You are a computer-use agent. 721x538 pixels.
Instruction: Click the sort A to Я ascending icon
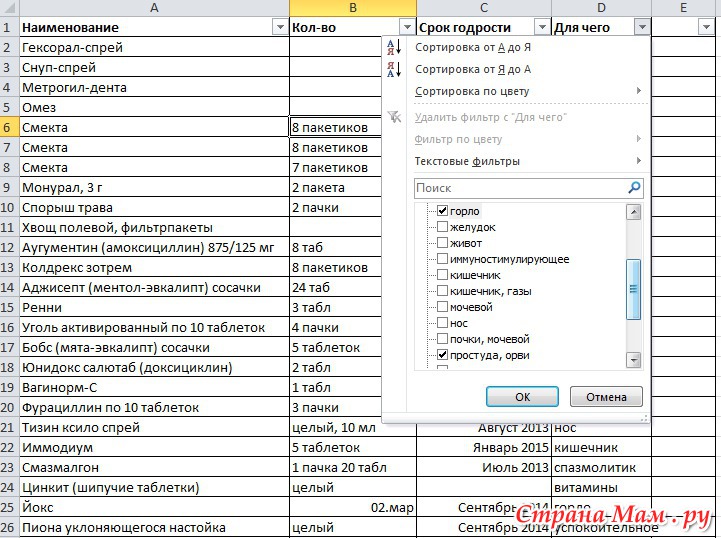tap(394, 47)
